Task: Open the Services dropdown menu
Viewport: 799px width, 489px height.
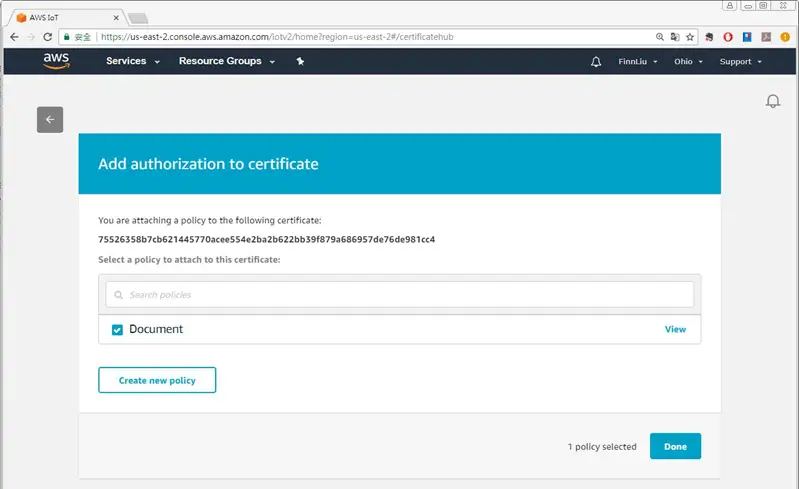Action: pyautogui.click(x=133, y=61)
